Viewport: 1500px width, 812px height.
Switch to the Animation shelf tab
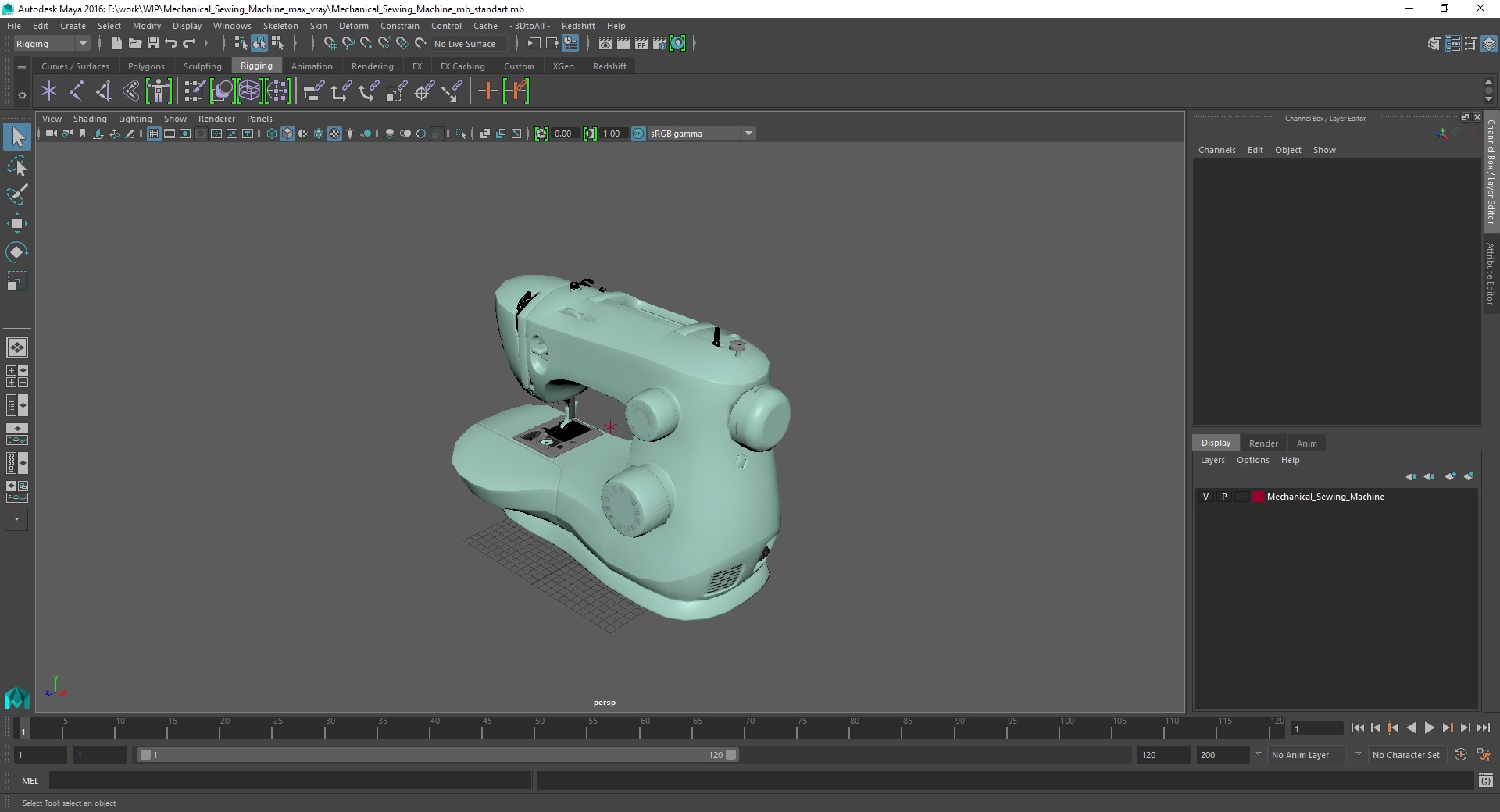(x=312, y=66)
